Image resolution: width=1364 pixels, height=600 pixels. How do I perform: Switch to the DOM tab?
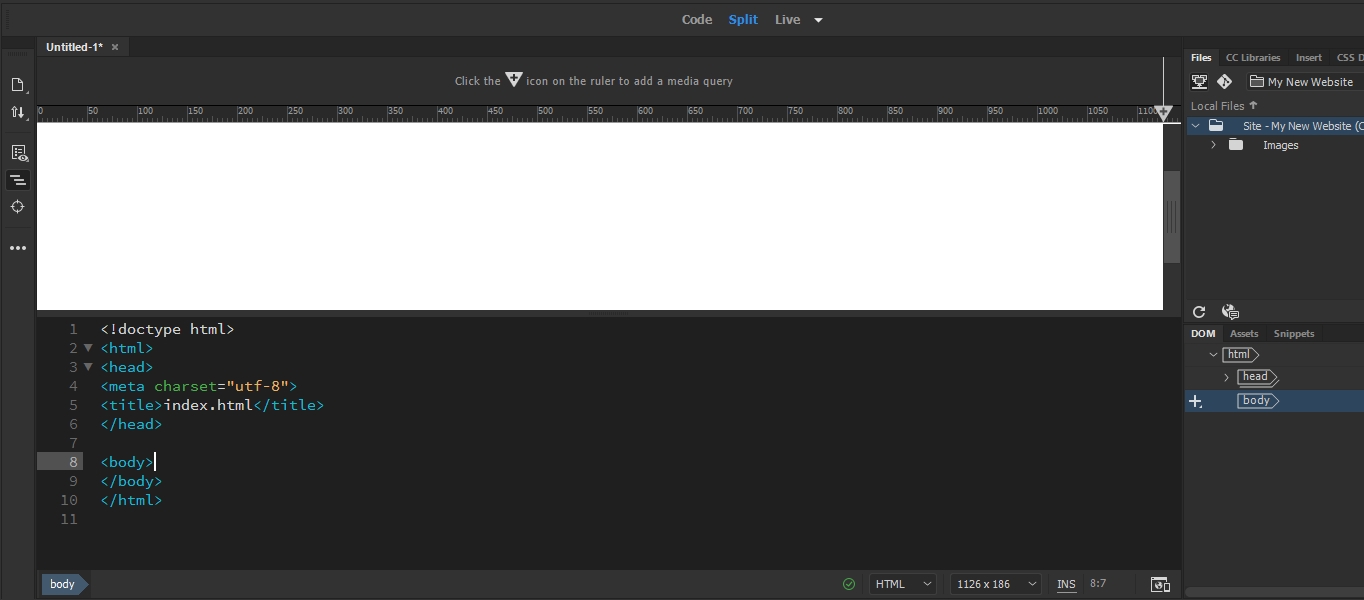[1203, 333]
